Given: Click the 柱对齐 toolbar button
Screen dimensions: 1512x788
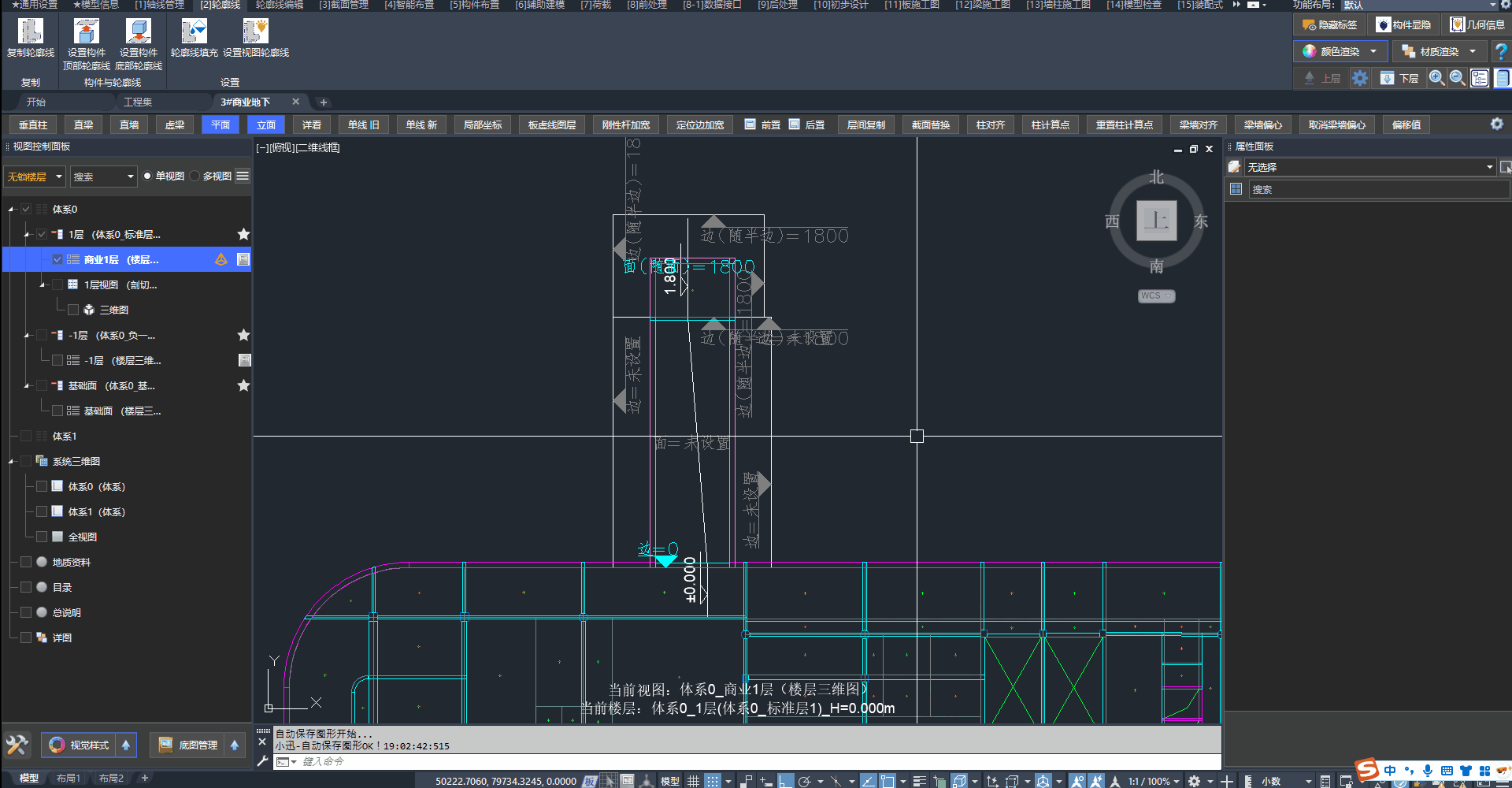Looking at the screenshot, I should tap(990, 125).
